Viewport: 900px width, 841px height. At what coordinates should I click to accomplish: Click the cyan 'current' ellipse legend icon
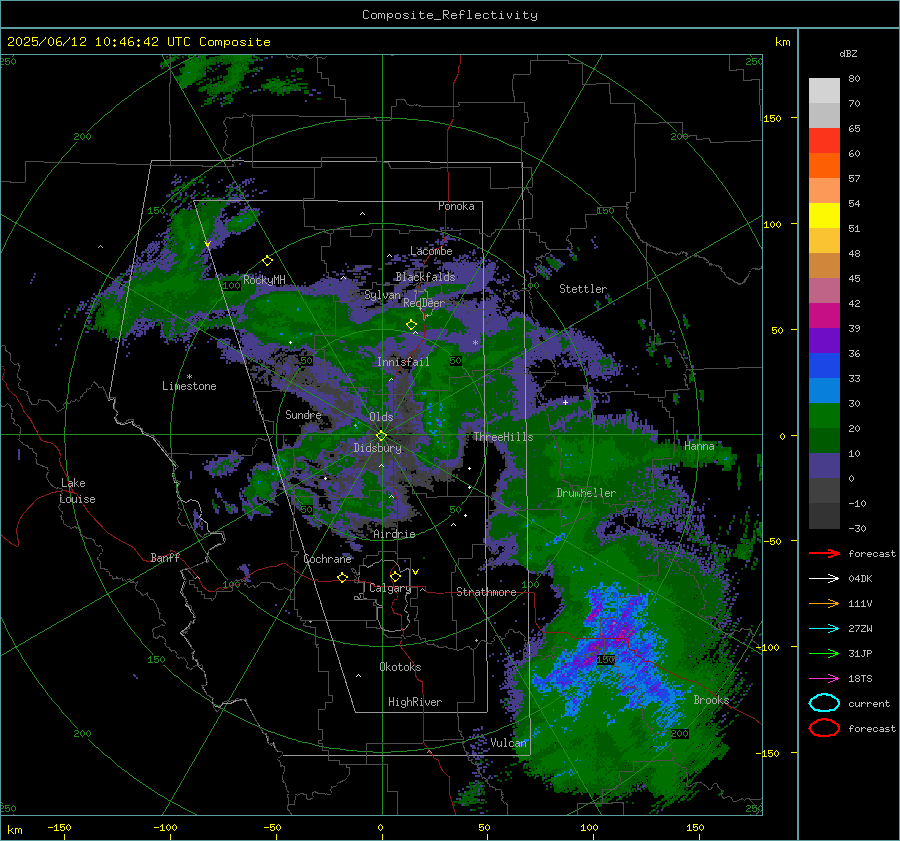click(x=824, y=703)
